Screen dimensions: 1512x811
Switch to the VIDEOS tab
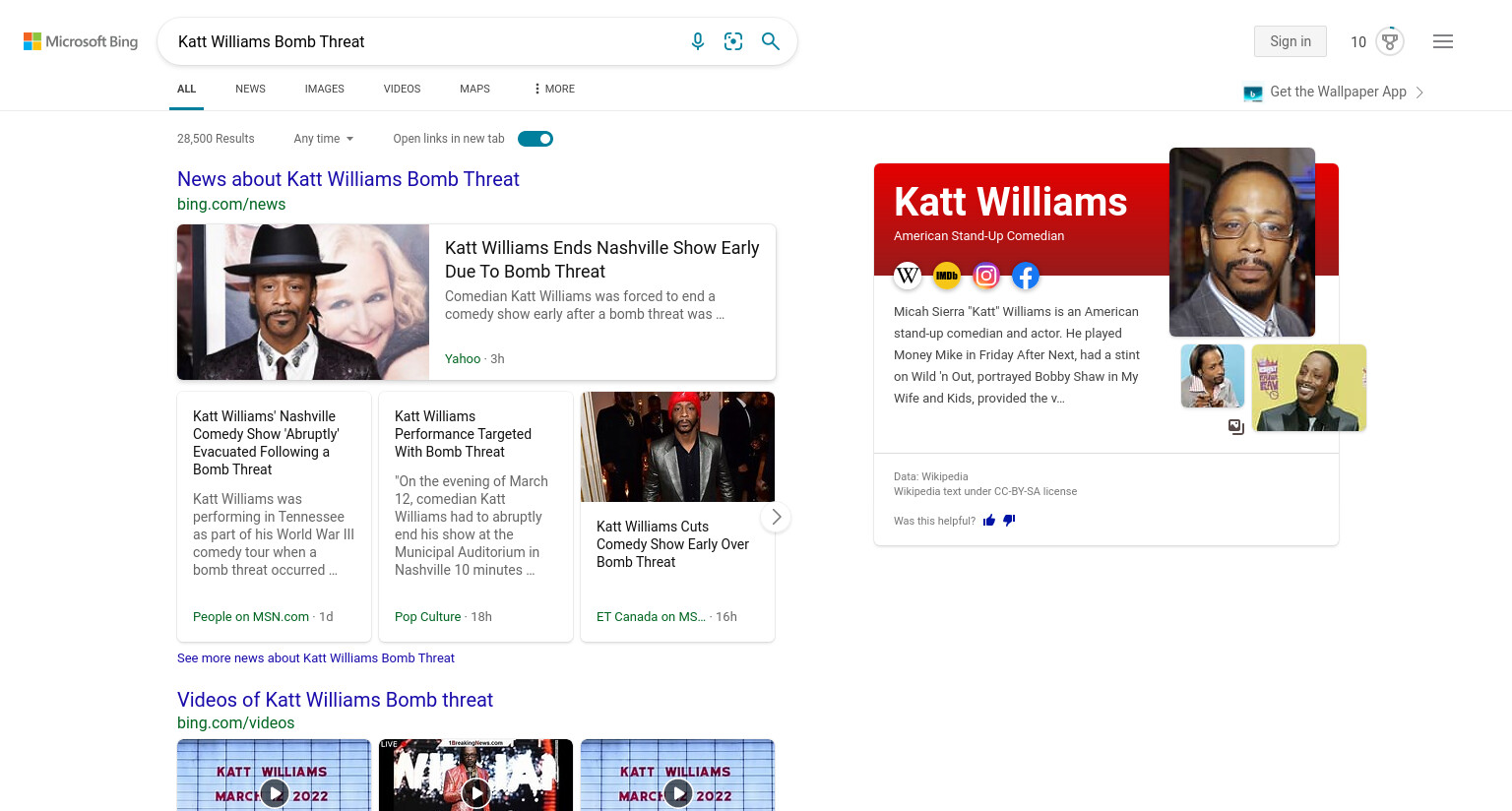point(402,89)
